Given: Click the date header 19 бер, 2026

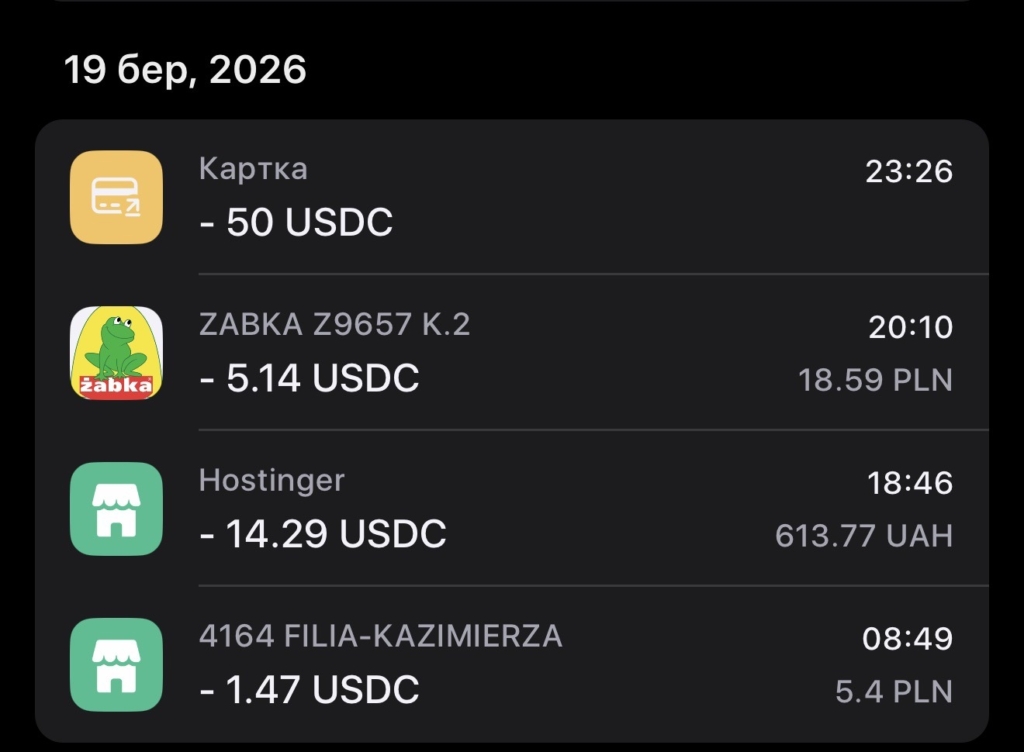Looking at the screenshot, I should (185, 69).
